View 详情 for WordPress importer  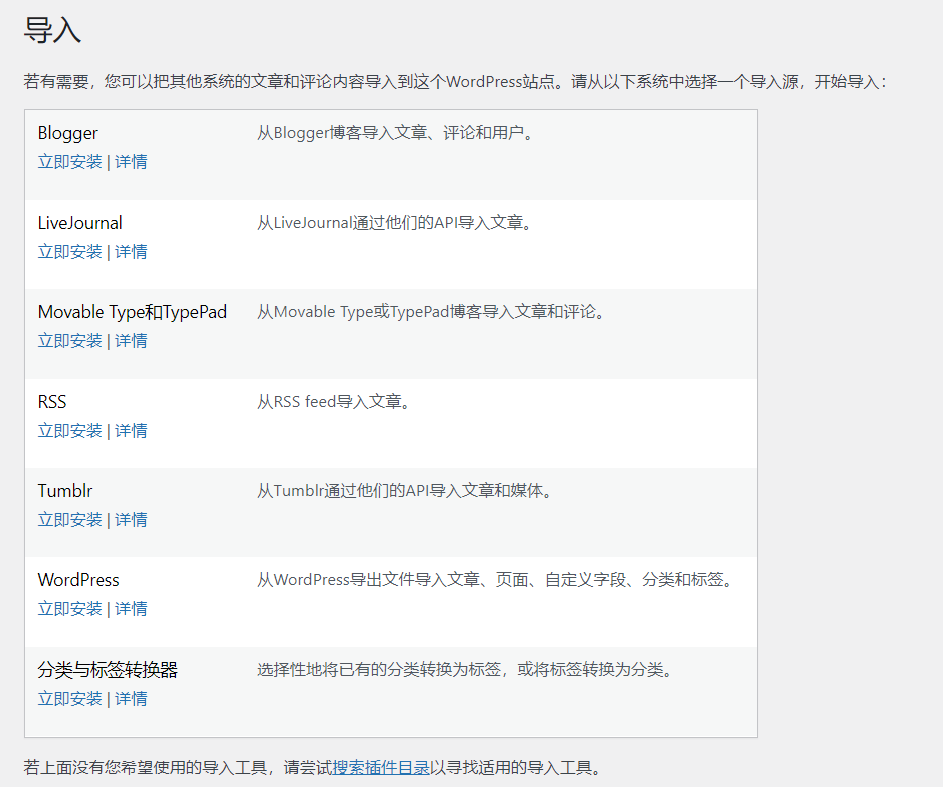tap(131, 609)
